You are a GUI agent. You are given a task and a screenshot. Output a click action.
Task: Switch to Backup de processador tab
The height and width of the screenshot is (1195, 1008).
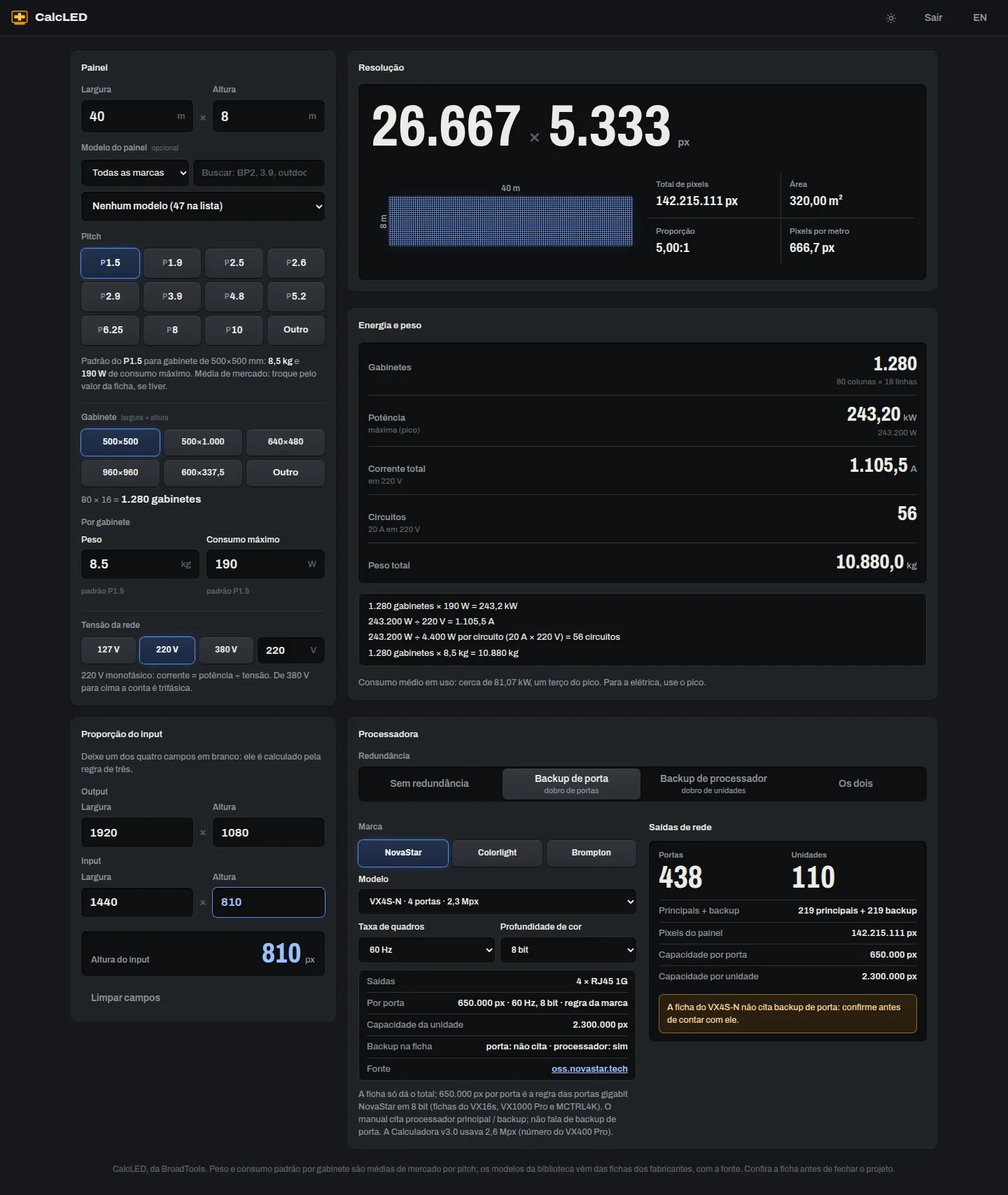(x=713, y=784)
